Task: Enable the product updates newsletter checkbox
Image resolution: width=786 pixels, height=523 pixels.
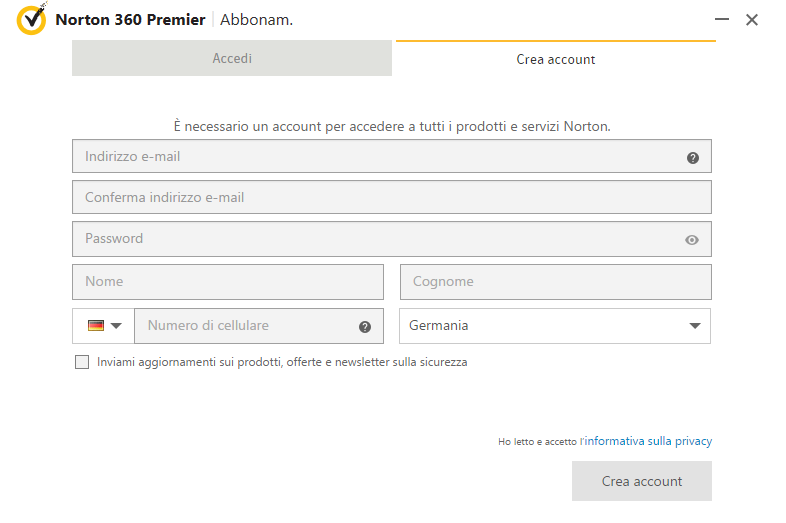Action: 82,362
